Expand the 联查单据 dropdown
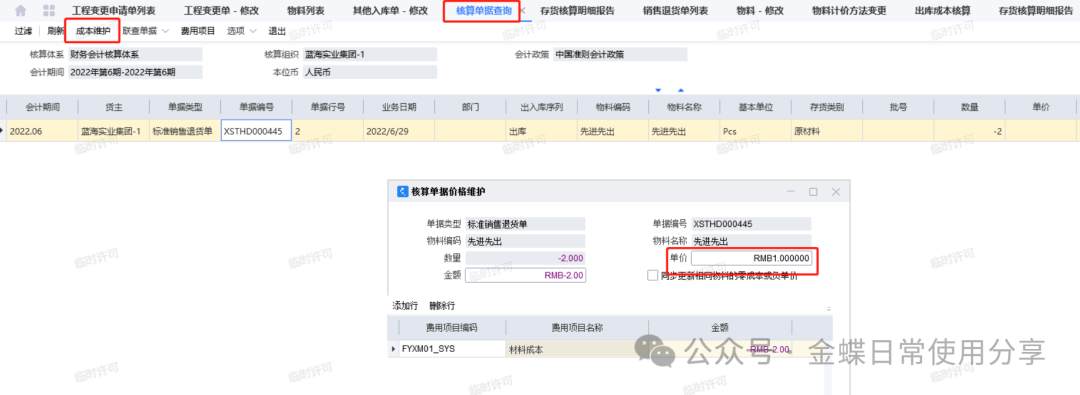The image size is (1080, 395). point(145,31)
